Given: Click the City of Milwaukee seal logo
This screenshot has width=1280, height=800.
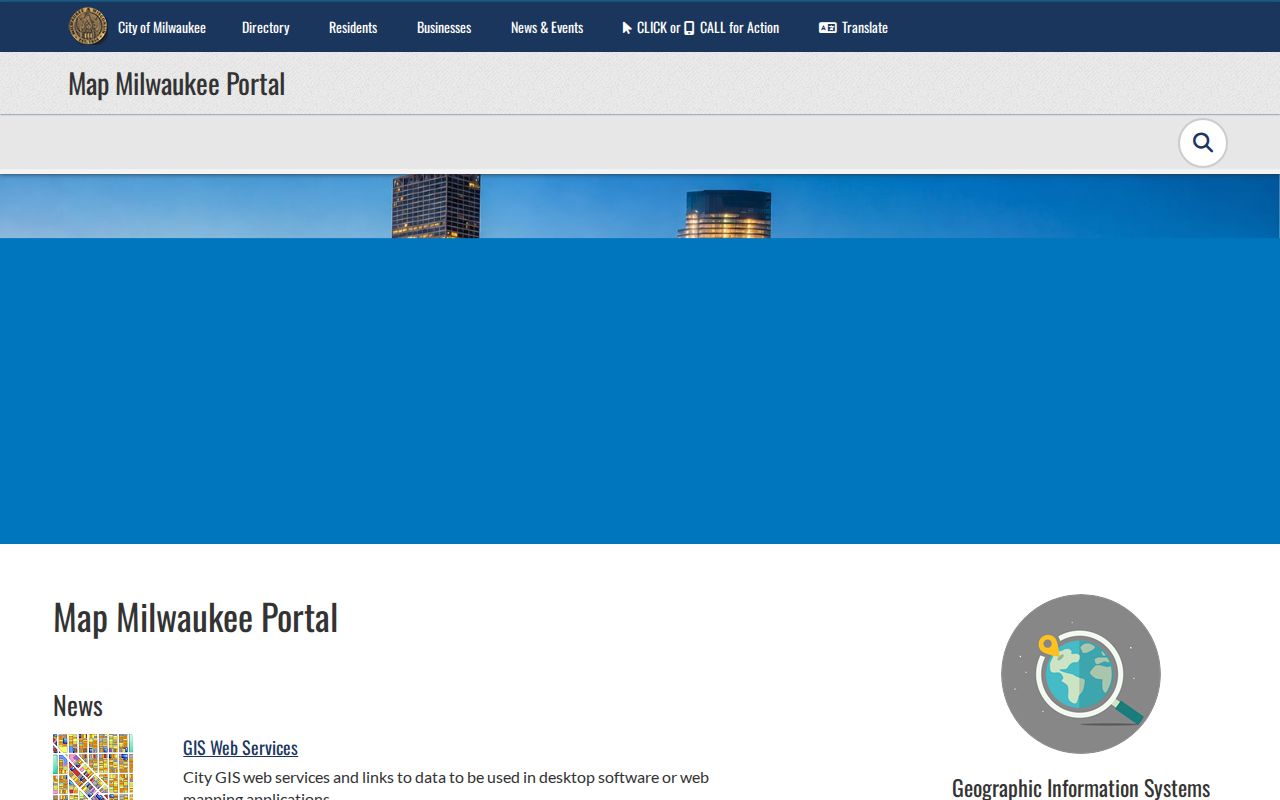Looking at the screenshot, I should point(88,27).
